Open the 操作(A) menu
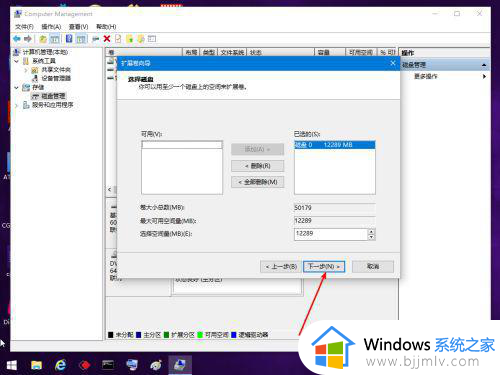Screen dimensions: 500x375 click(x=51, y=27)
